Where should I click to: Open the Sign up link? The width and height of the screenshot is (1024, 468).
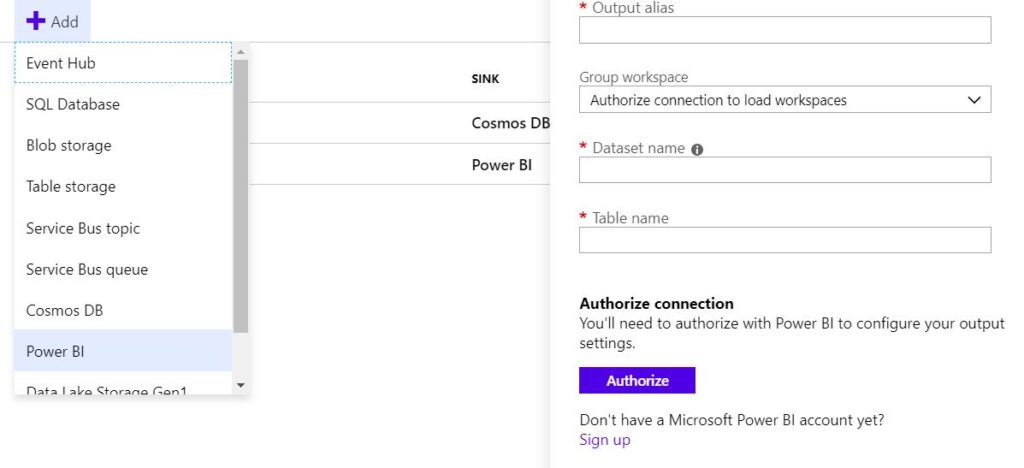pos(605,440)
